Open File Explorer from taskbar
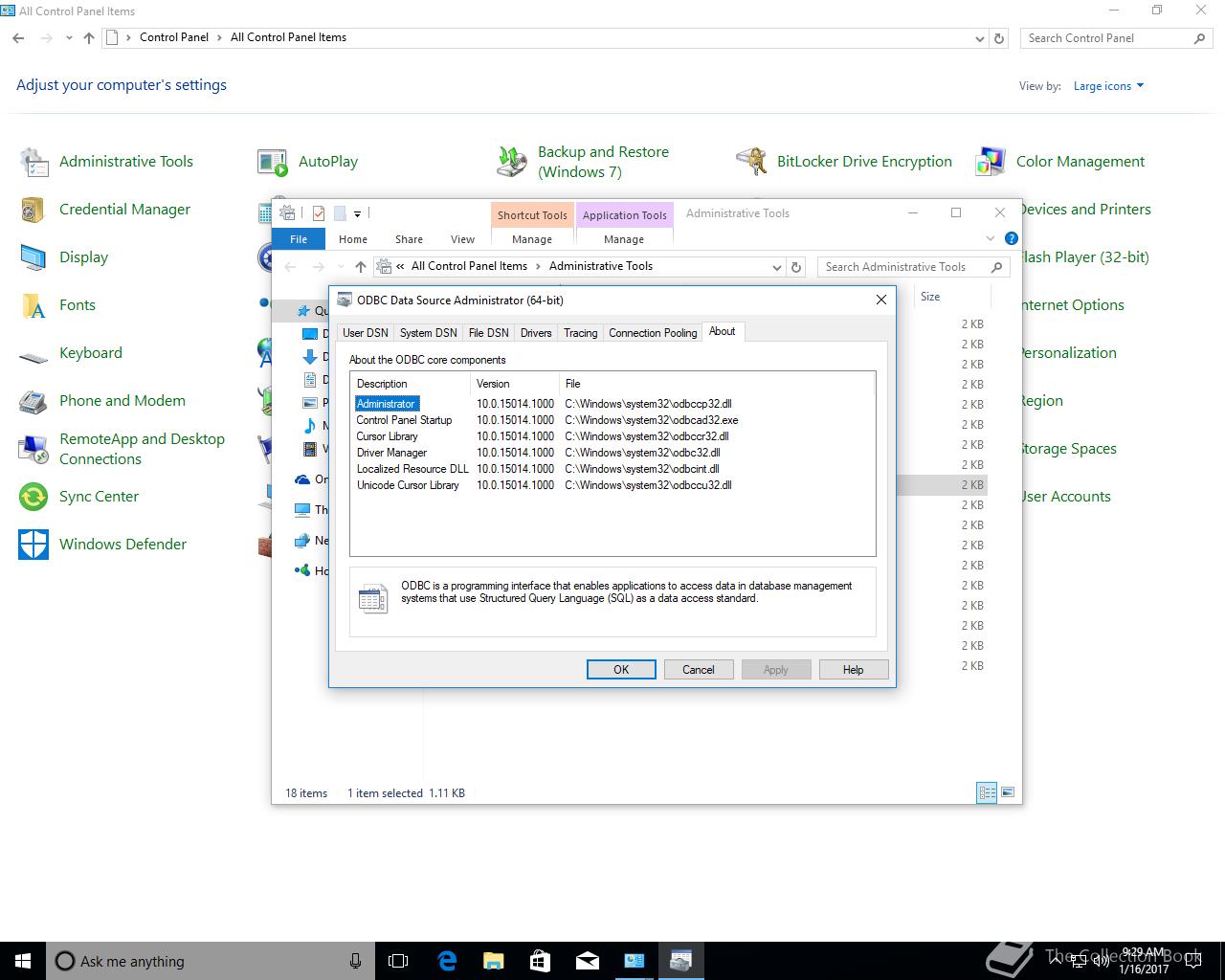The image size is (1225, 980). 493,961
